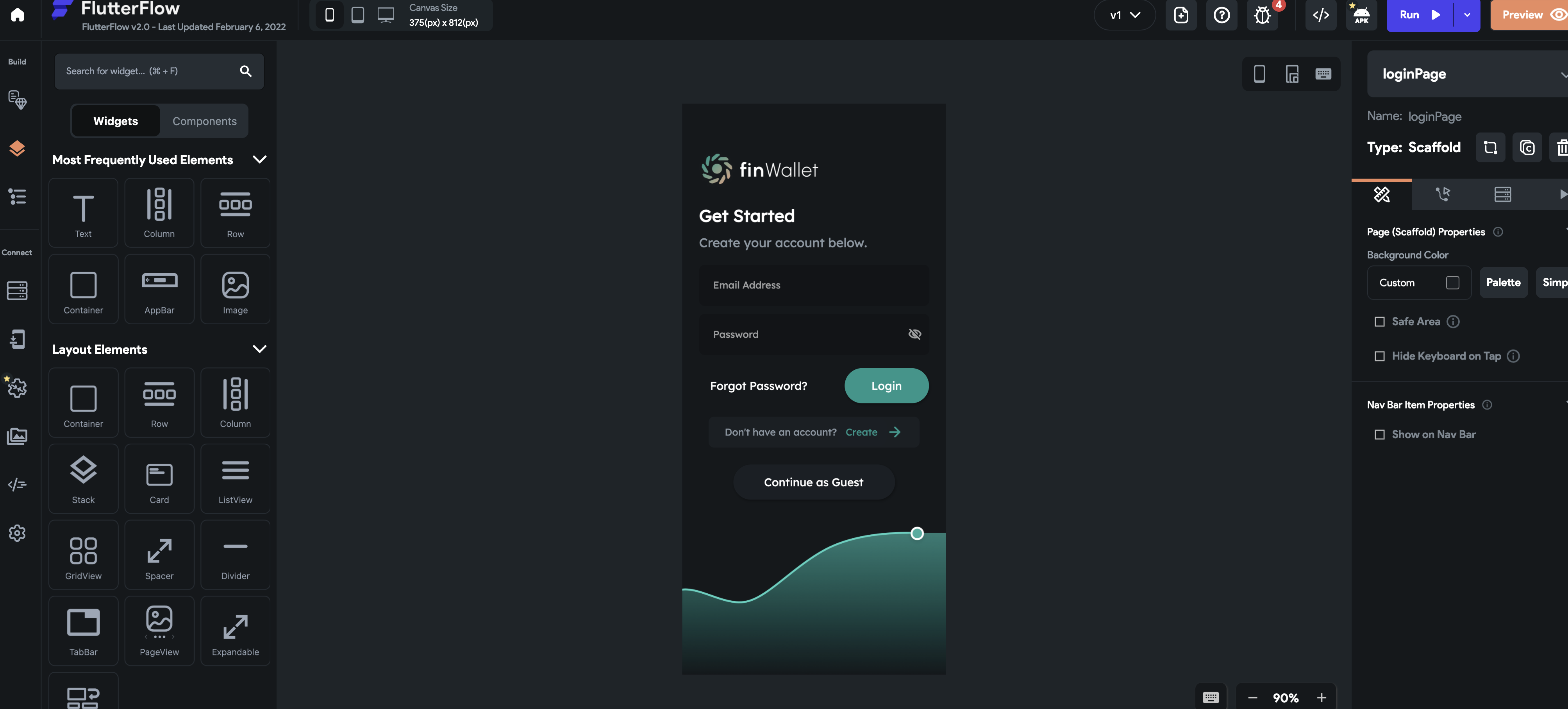Click the Palette button
Image resolution: width=1568 pixels, height=709 pixels.
pyautogui.click(x=1503, y=283)
